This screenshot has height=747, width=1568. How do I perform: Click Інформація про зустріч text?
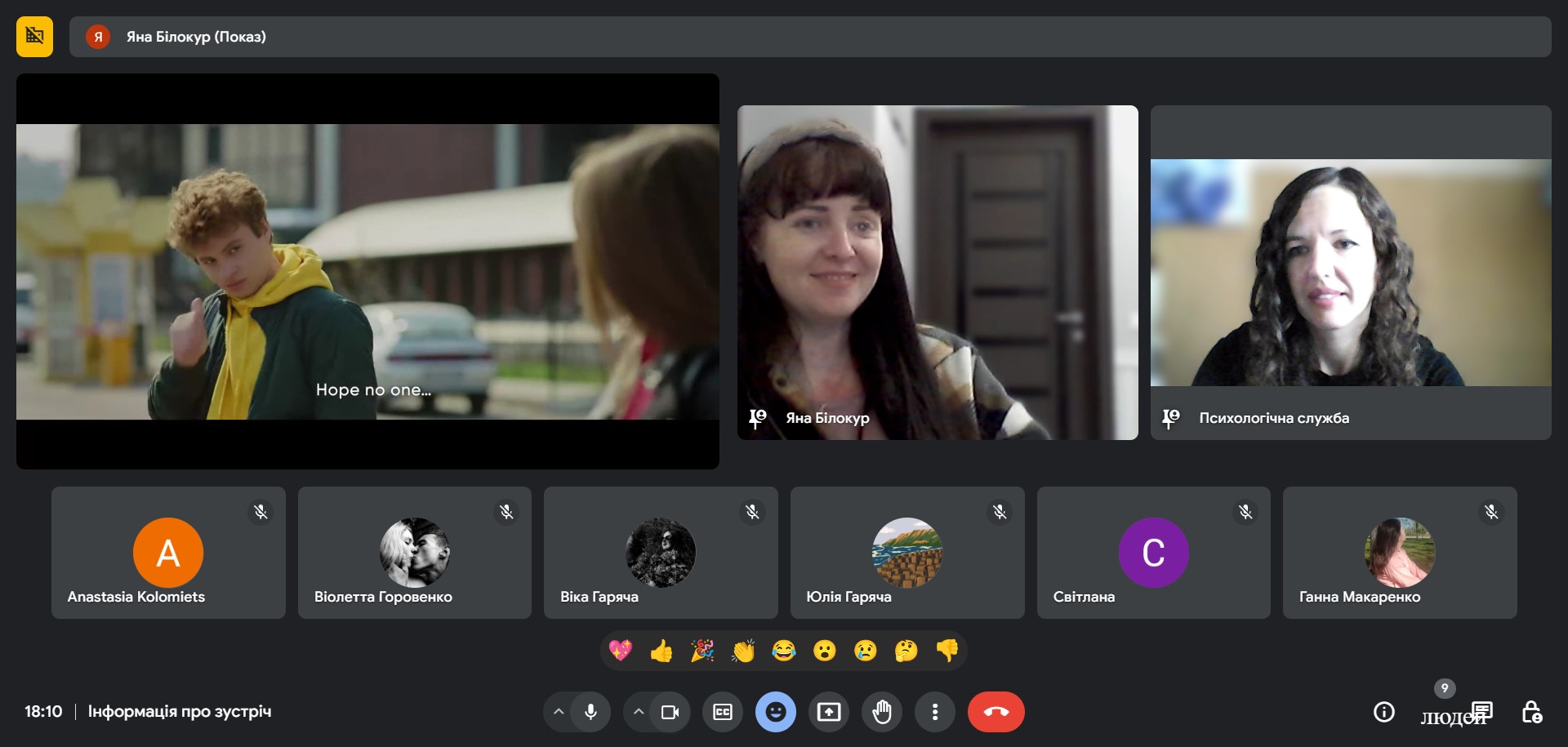coord(180,712)
